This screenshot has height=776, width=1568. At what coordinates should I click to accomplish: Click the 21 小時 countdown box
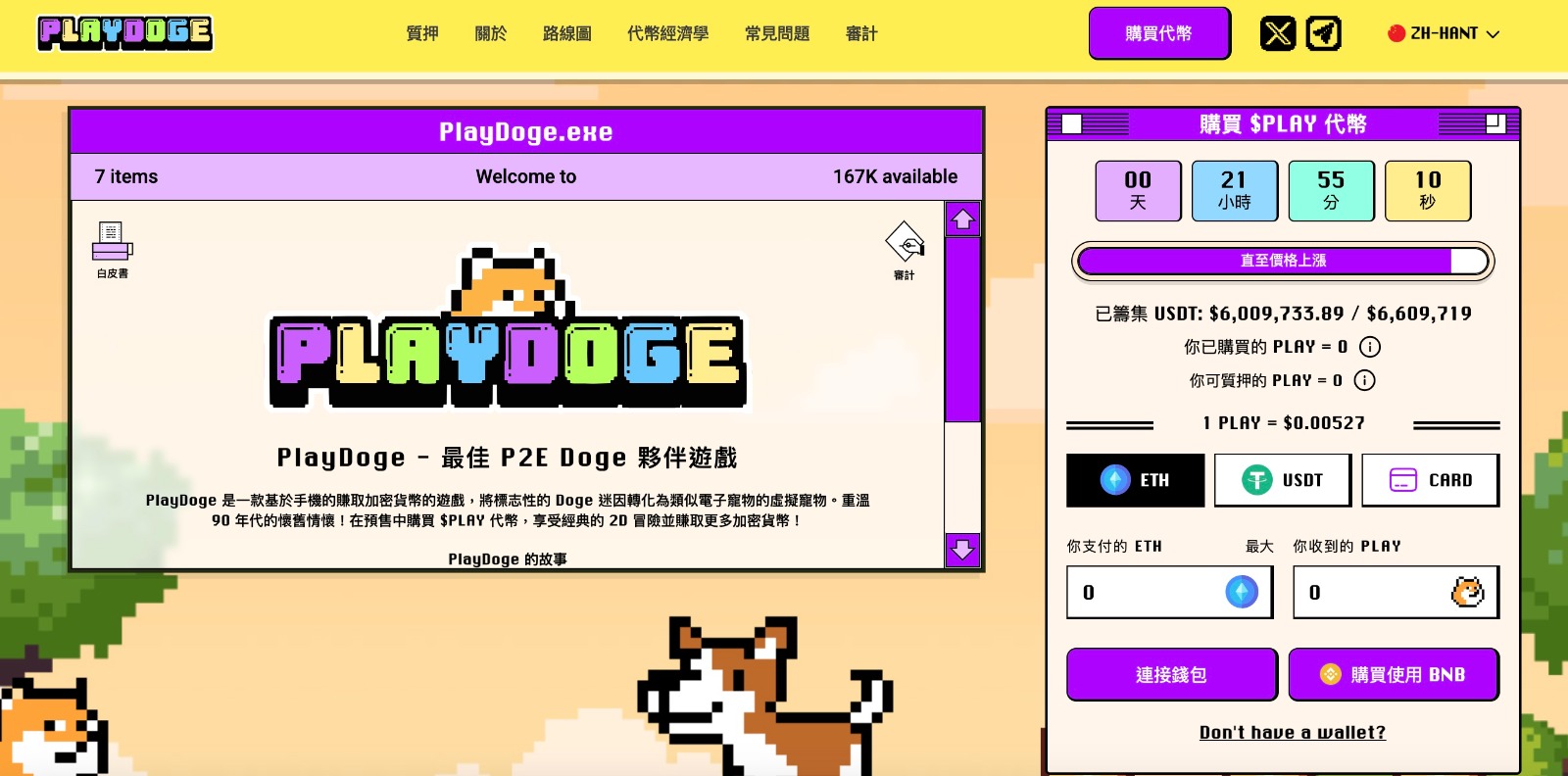[x=1235, y=191]
